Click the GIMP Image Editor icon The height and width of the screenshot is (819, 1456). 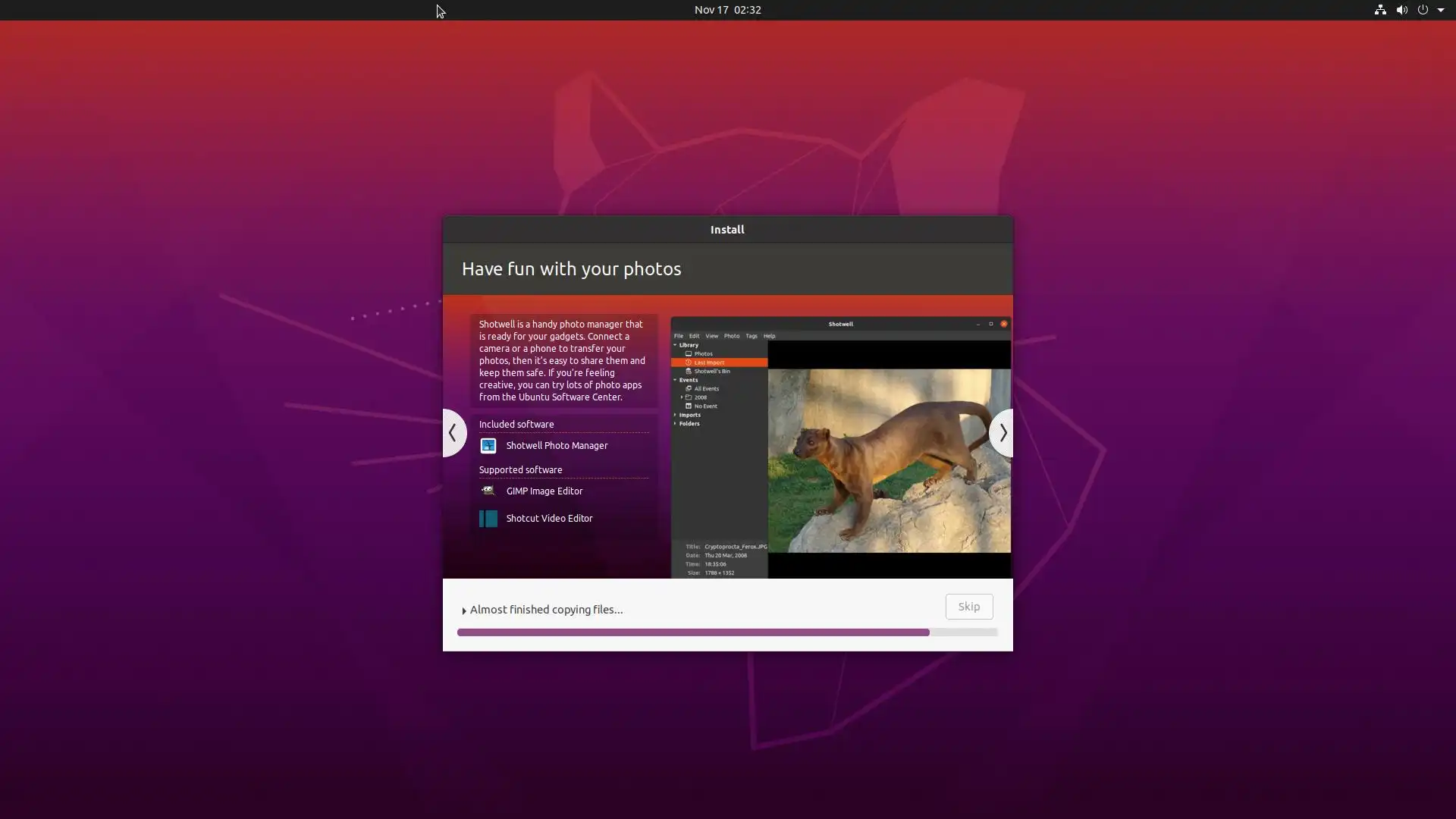[x=488, y=491]
